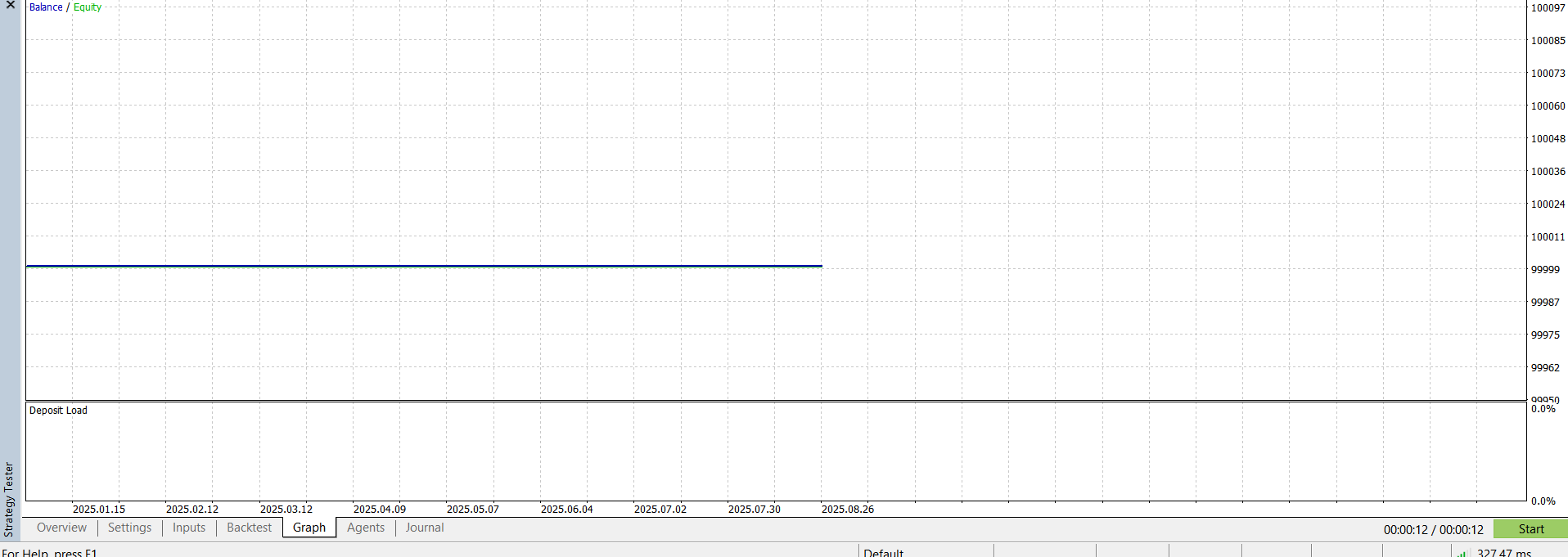Click the 2025.07.02 date label
Screen dimensions: 1568x557
[x=660, y=509]
